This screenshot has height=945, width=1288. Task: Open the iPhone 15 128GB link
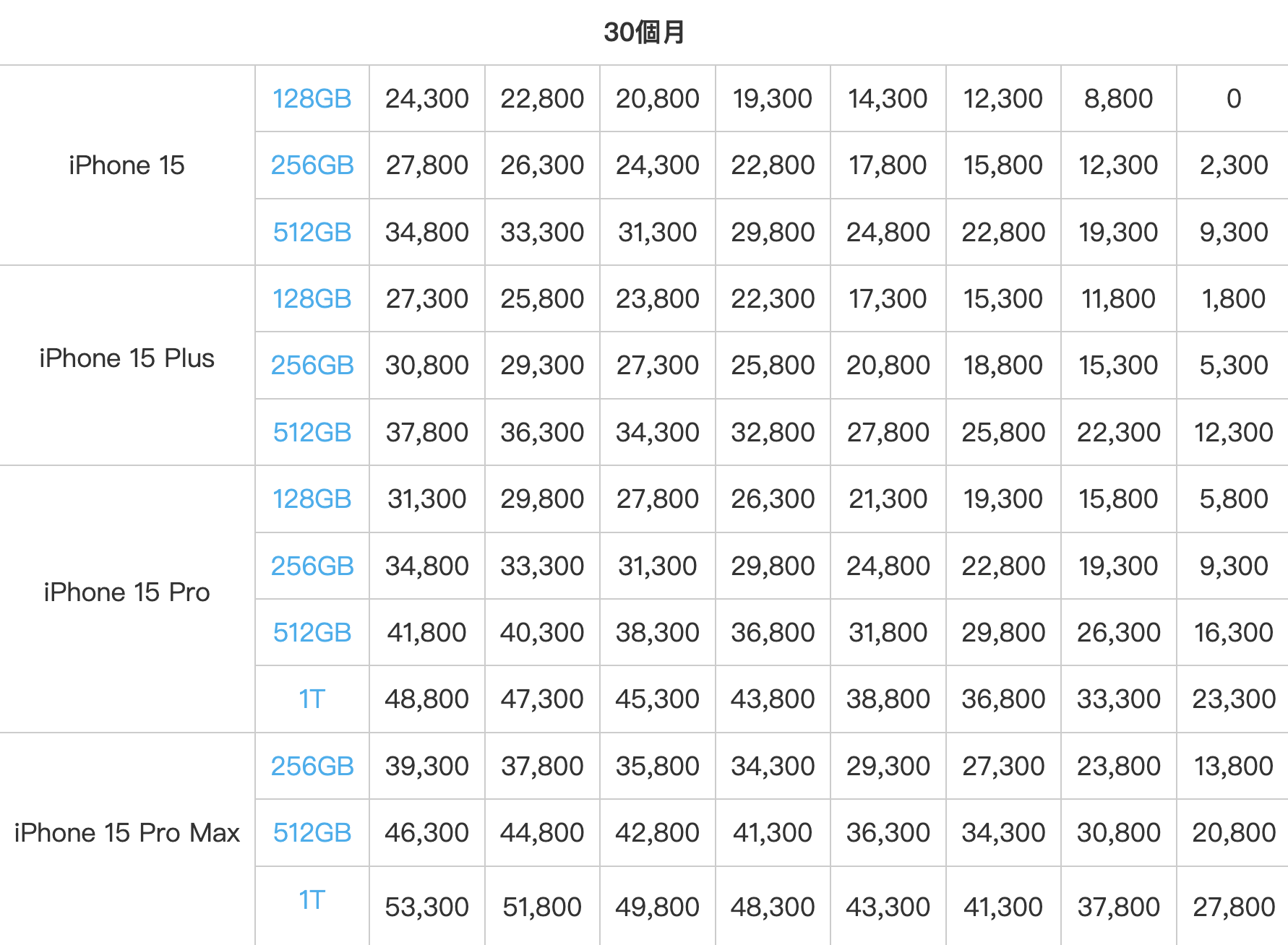click(x=312, y=99)
